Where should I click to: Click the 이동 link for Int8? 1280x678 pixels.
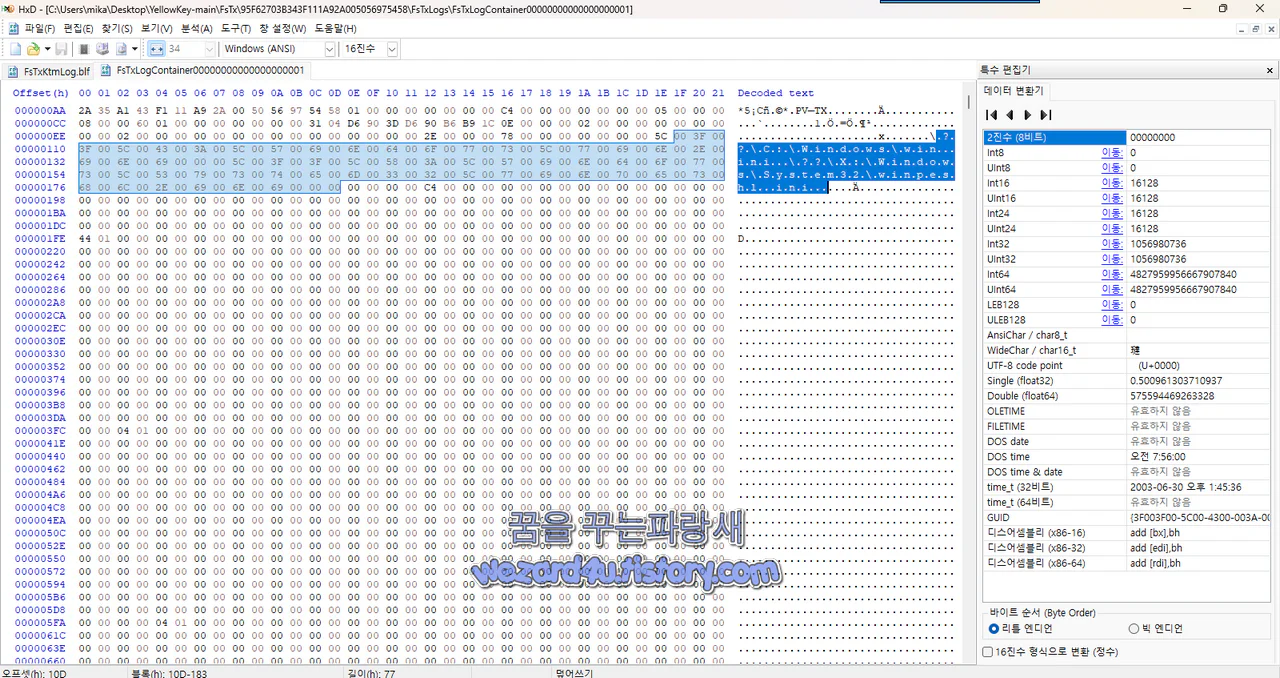click(1111, 153)
